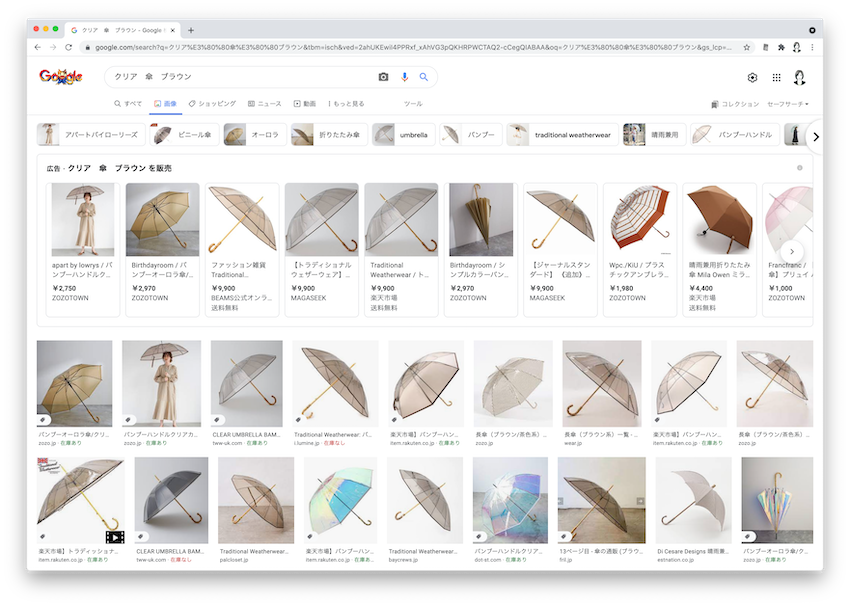
Task: Reload the page in Chrome
Action: [69, 47]
